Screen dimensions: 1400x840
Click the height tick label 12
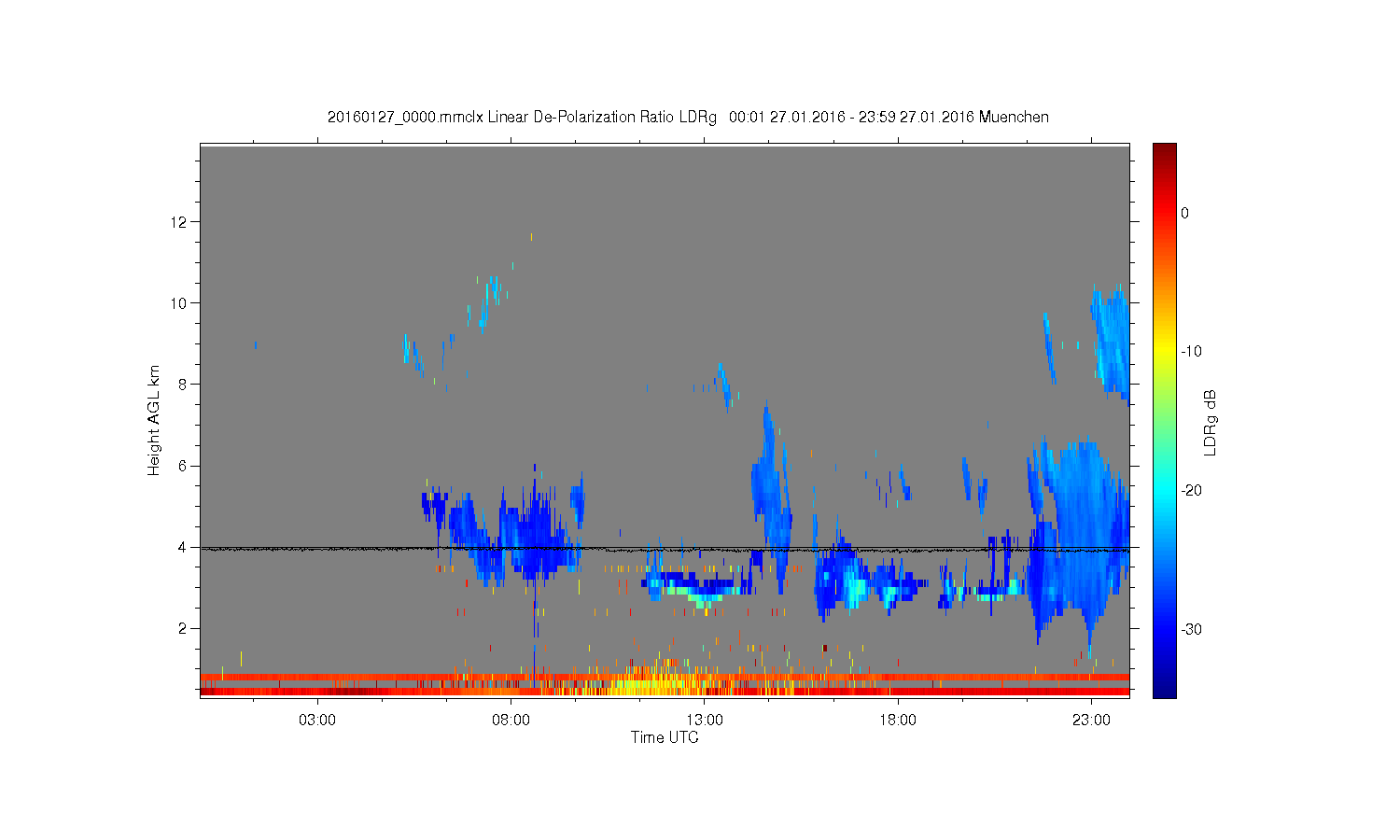[179, 221]
